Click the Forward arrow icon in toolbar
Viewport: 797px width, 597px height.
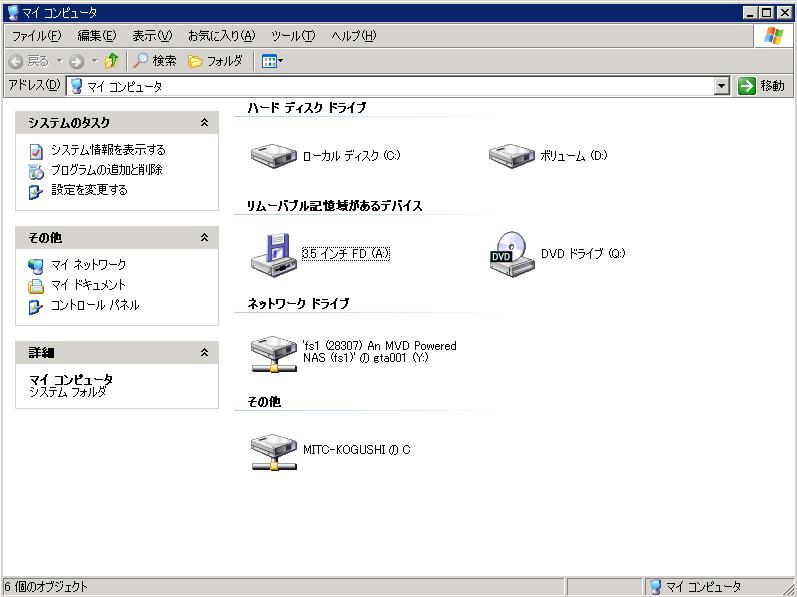[x=76, y=61]
